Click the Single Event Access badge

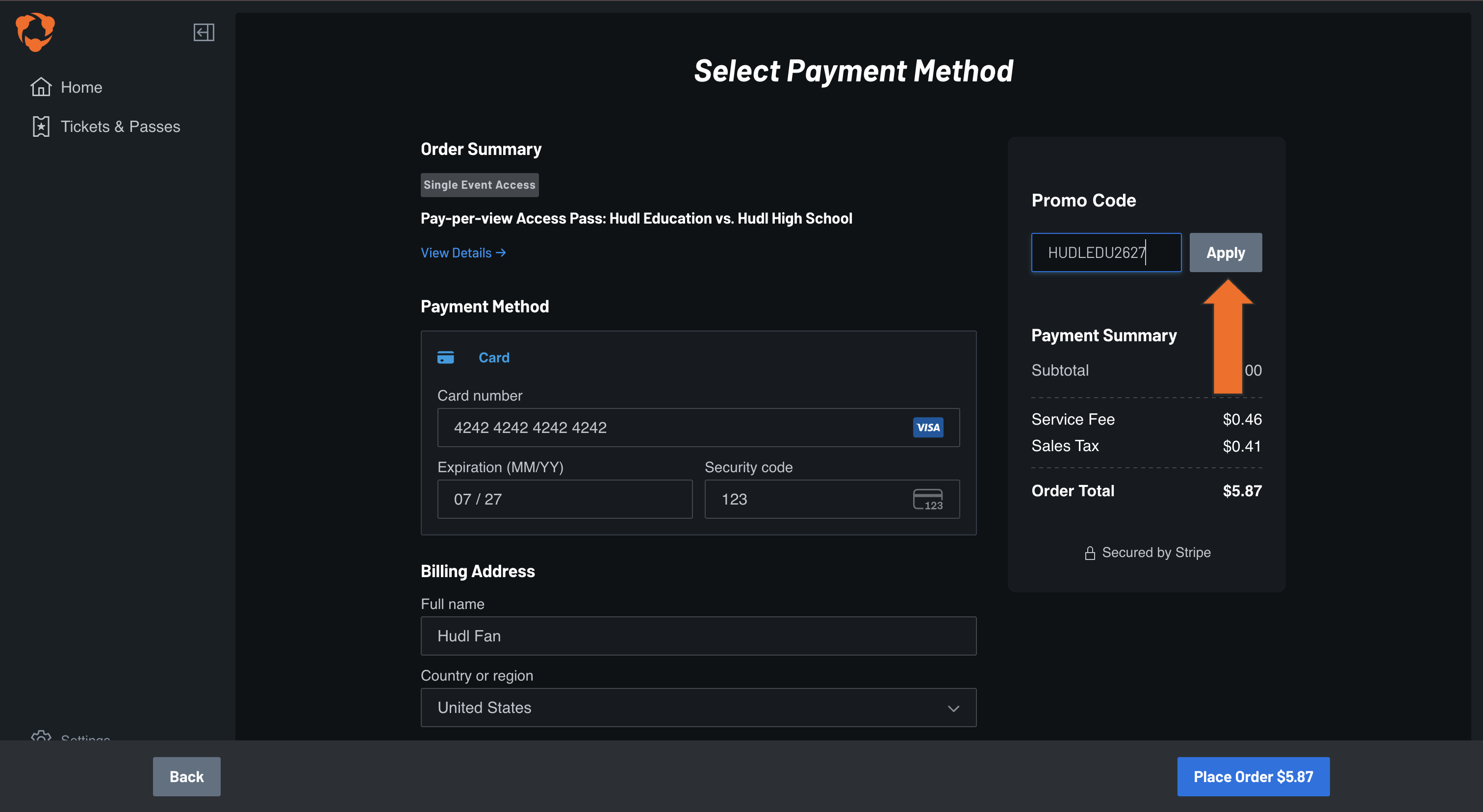tap(480, 185)
